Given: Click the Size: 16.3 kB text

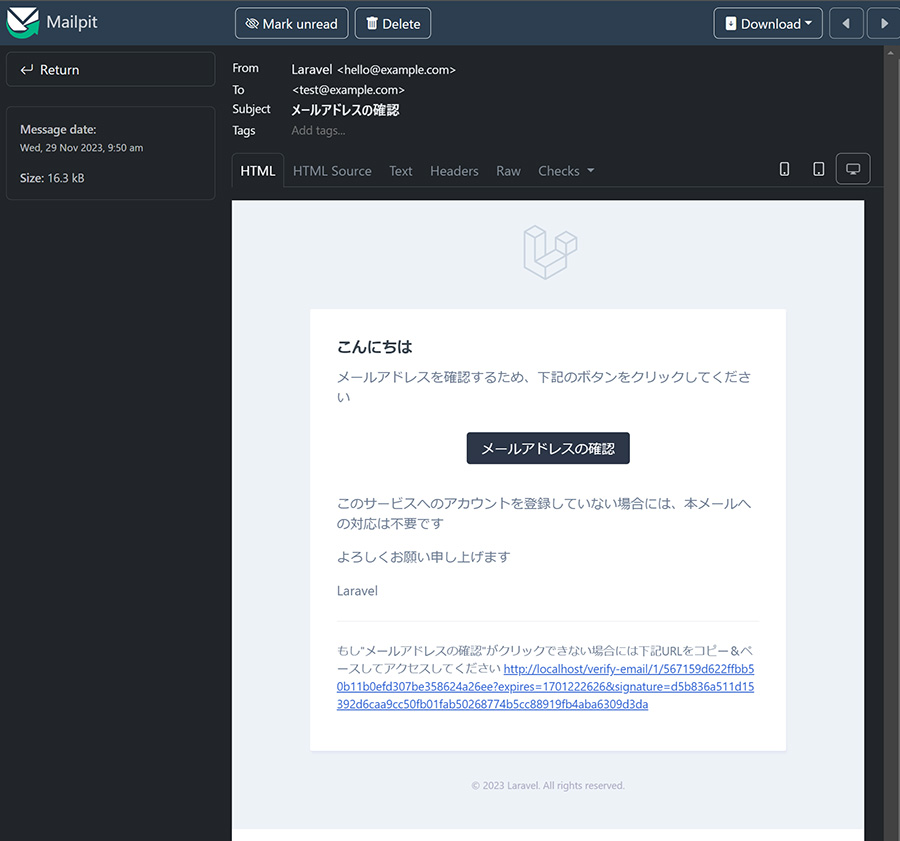Looking at the screenshot, I should (x=52, y=179).
